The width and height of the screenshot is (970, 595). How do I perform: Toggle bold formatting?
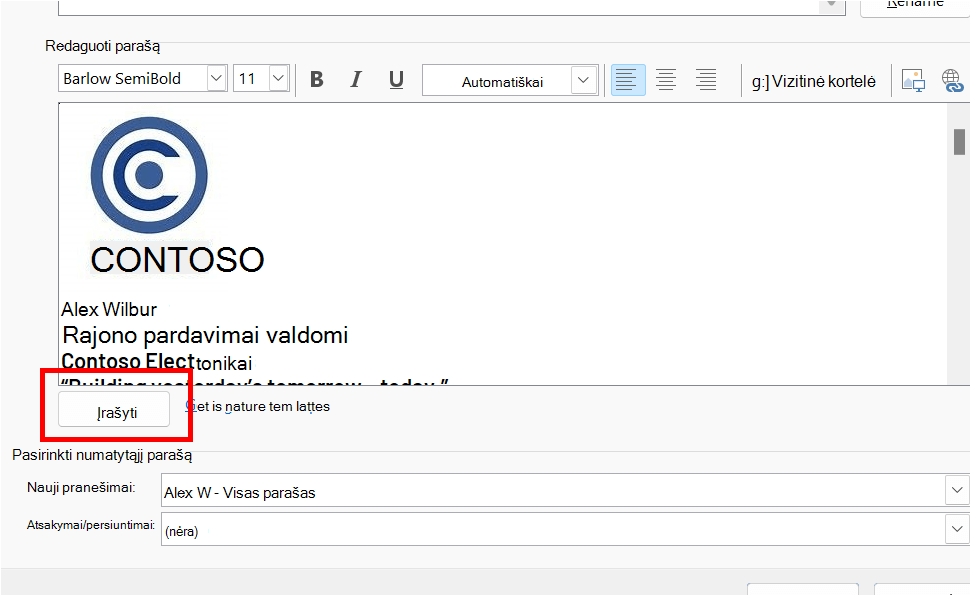317,79
